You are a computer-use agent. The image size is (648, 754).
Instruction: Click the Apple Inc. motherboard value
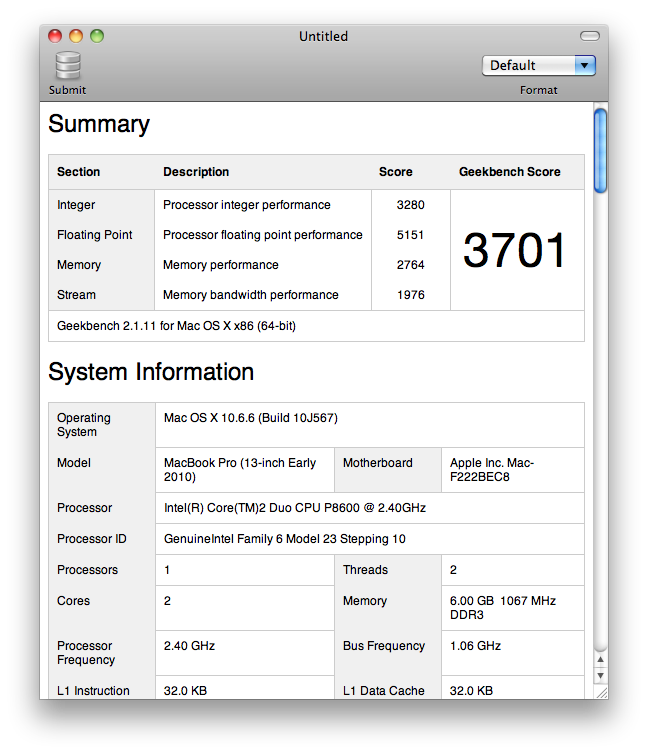point(492,470)
